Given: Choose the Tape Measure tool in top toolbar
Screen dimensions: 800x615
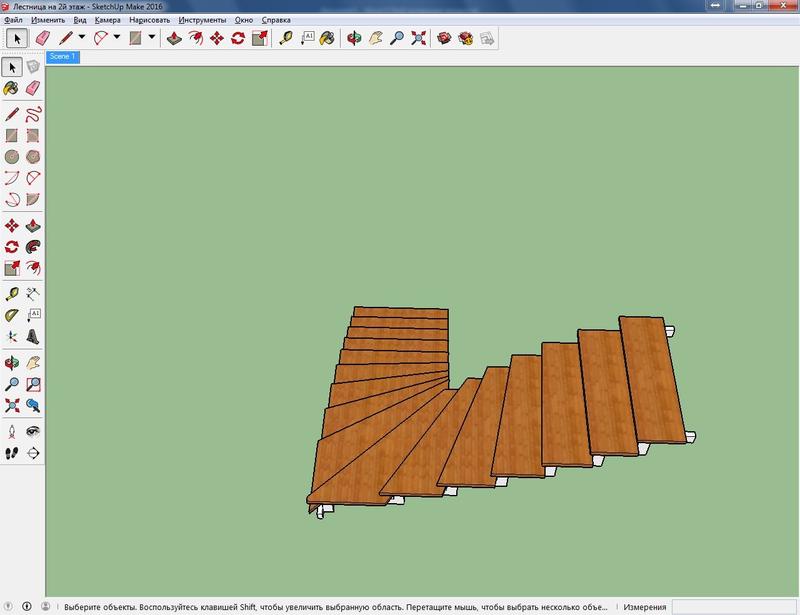Looking at the screenshot, I should 285,38.
